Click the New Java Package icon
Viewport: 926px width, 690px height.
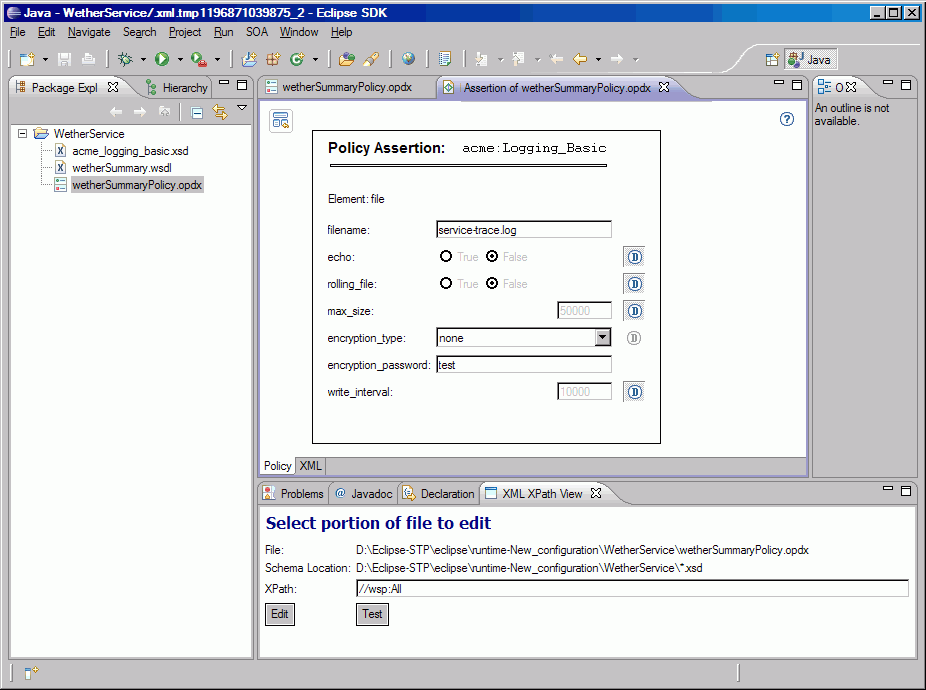click(273, 59)
